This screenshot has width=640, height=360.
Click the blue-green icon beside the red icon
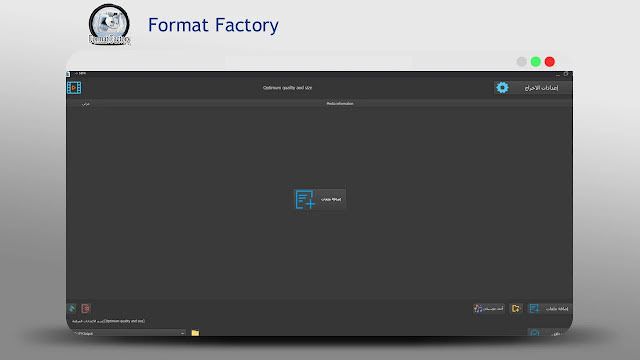point(72,309)
